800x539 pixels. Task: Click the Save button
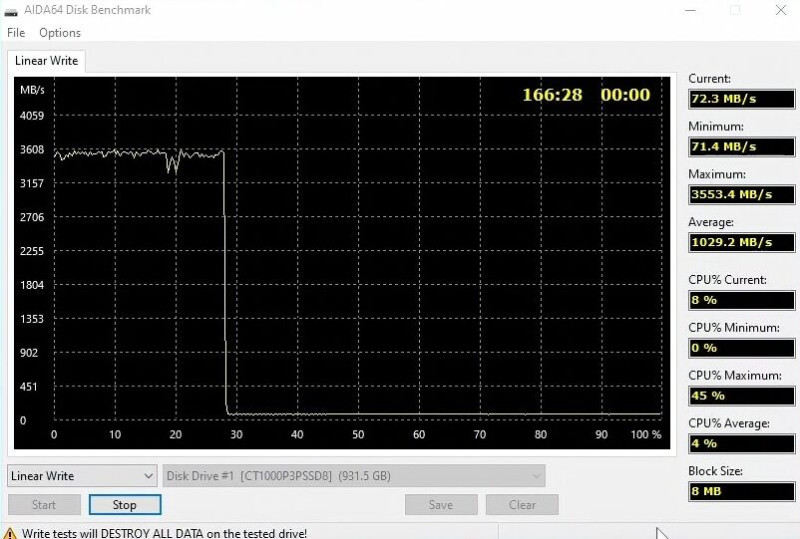[441, 505]
